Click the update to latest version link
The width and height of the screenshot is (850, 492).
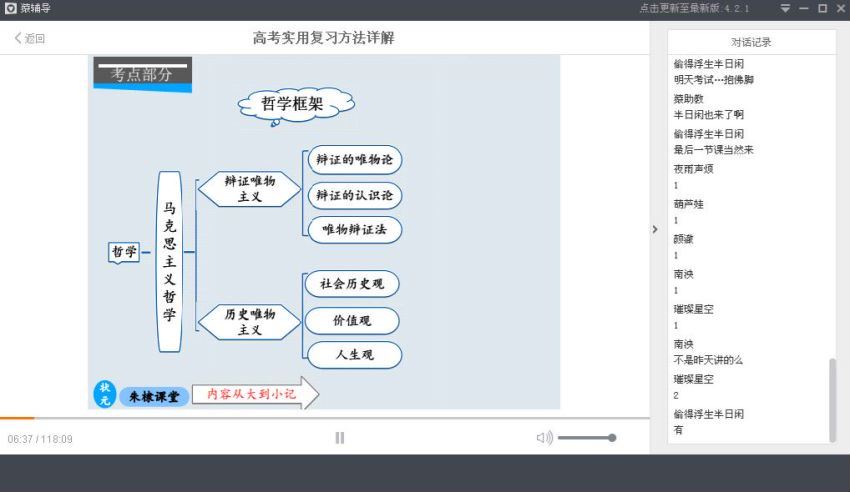coord(693,8)
